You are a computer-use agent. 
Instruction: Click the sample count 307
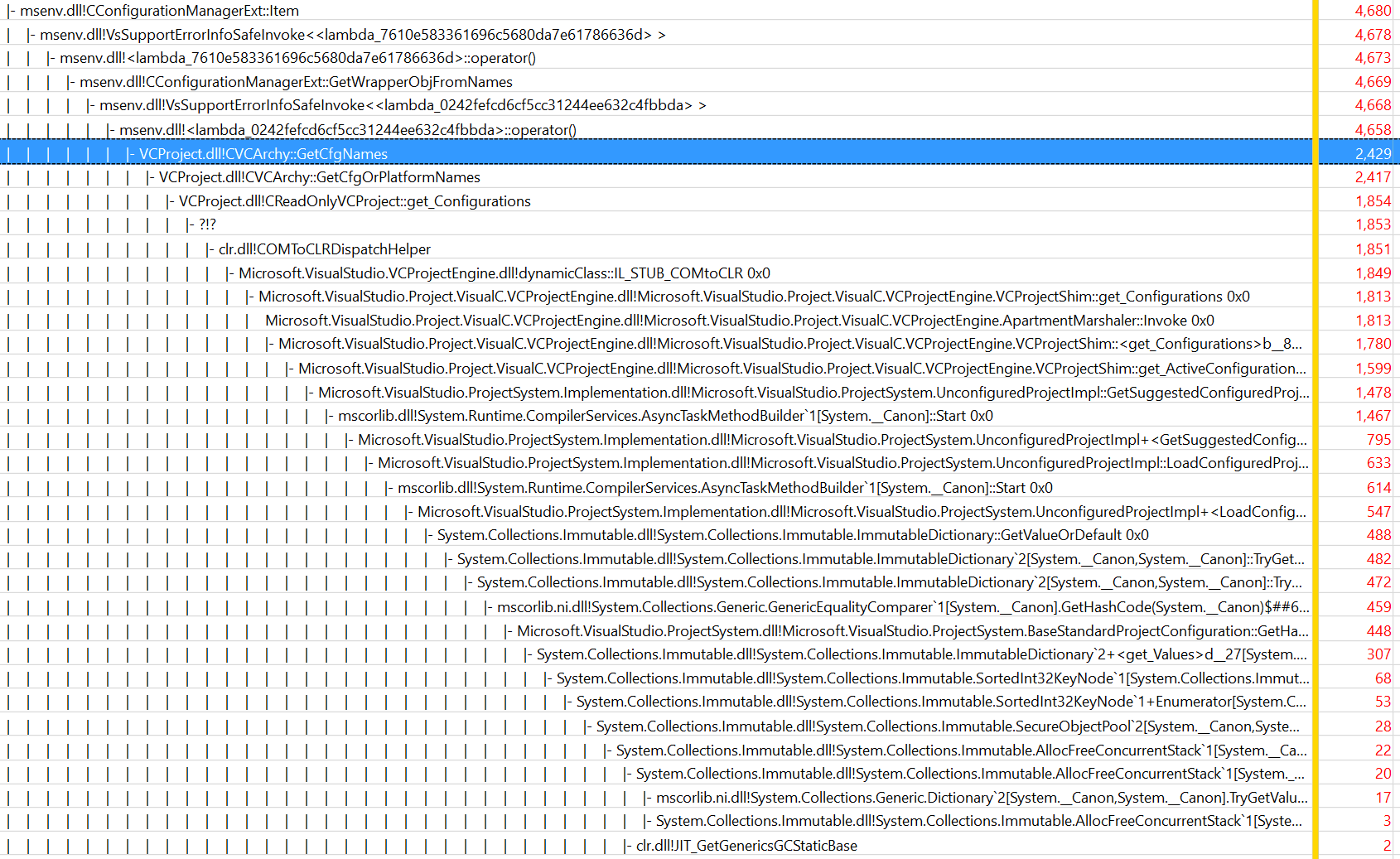tap(1379, 654)
